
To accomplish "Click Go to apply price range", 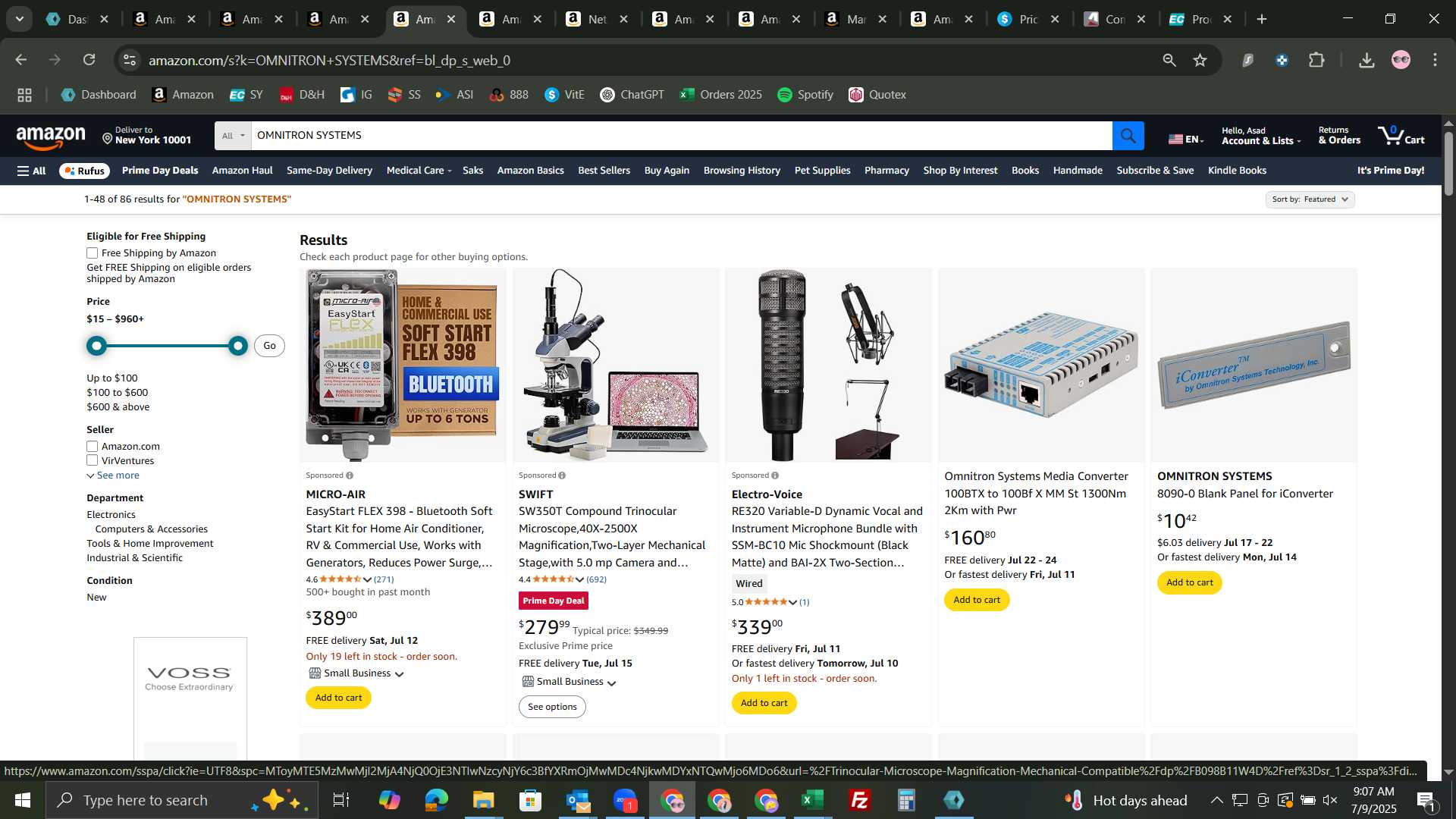I will (x=269, y=346).
